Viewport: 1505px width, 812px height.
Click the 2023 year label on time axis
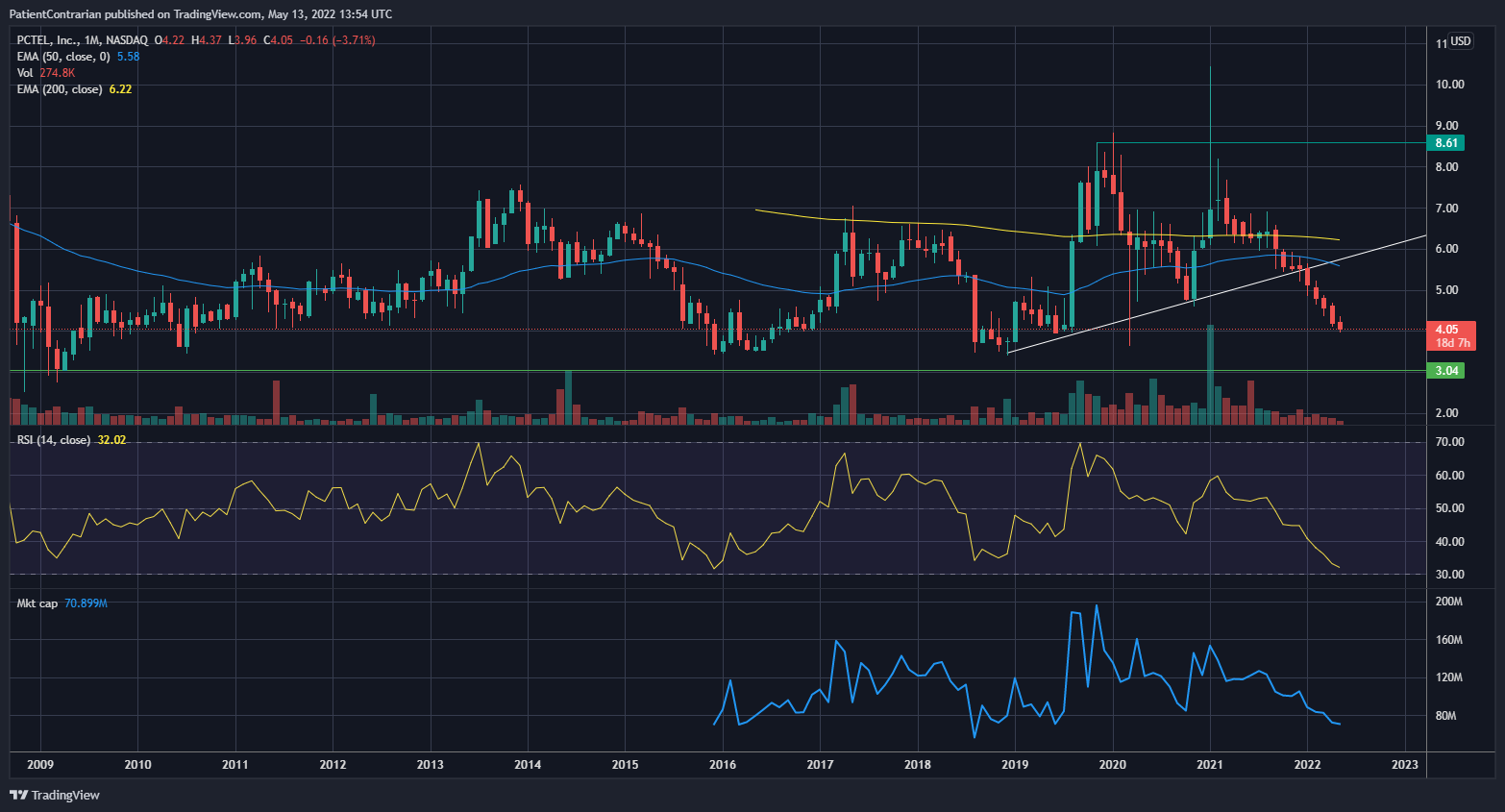pyautogui.click(x=1405, y=765)
